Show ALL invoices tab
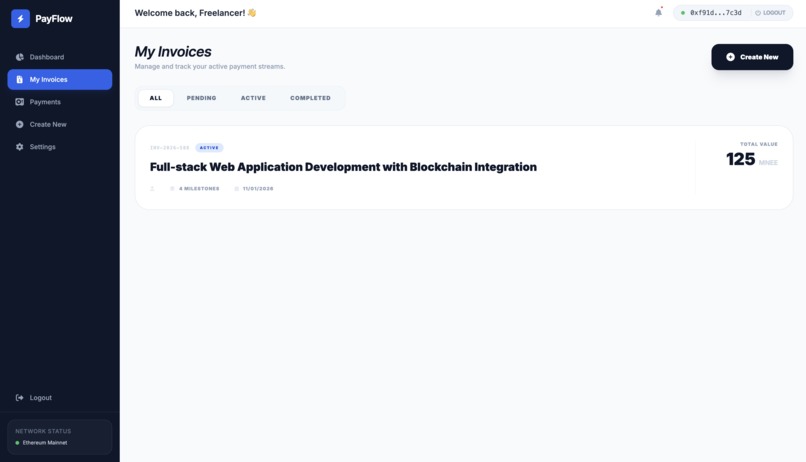Image resolution: width=806 pixels, height=462 pixels. pyautogui.click(x=156, y=98)
